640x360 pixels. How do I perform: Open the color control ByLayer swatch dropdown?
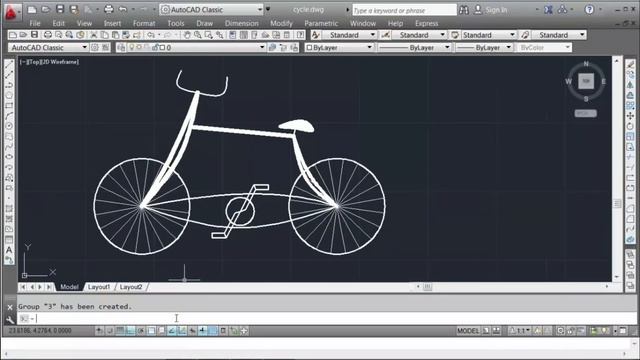[x=339, y=48]
